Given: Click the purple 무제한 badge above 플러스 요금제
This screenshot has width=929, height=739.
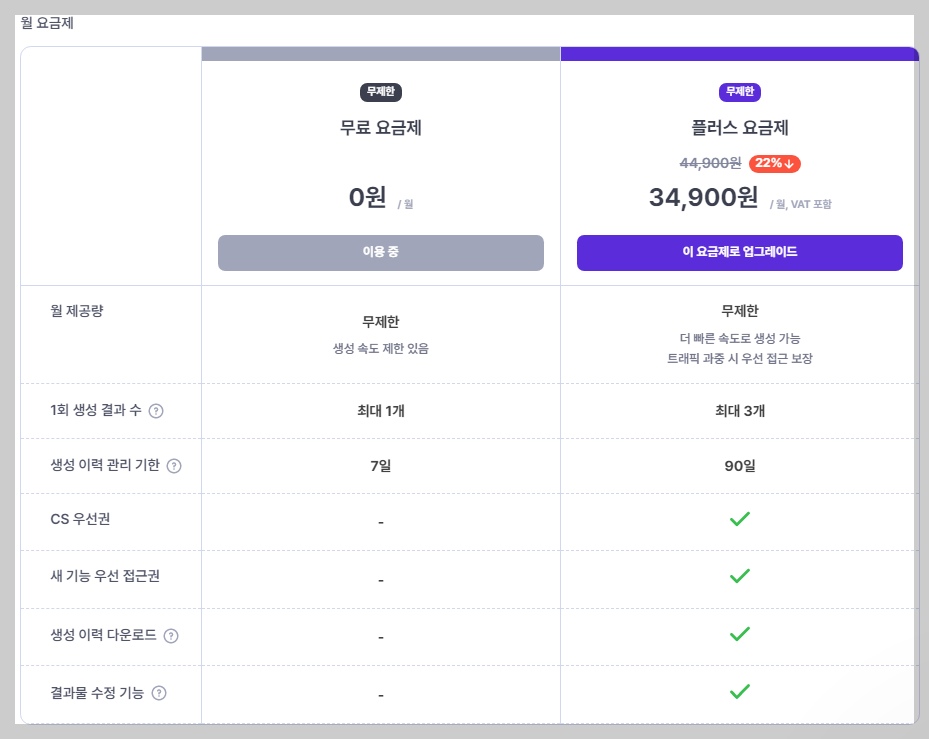Looking at the screenshot, I should 739,92.
